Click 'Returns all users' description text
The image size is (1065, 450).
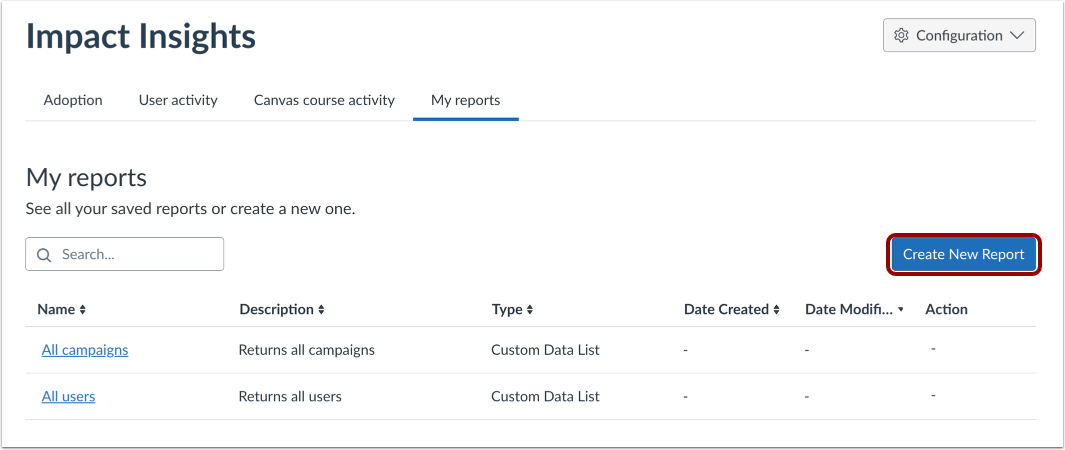click(290, 396)
